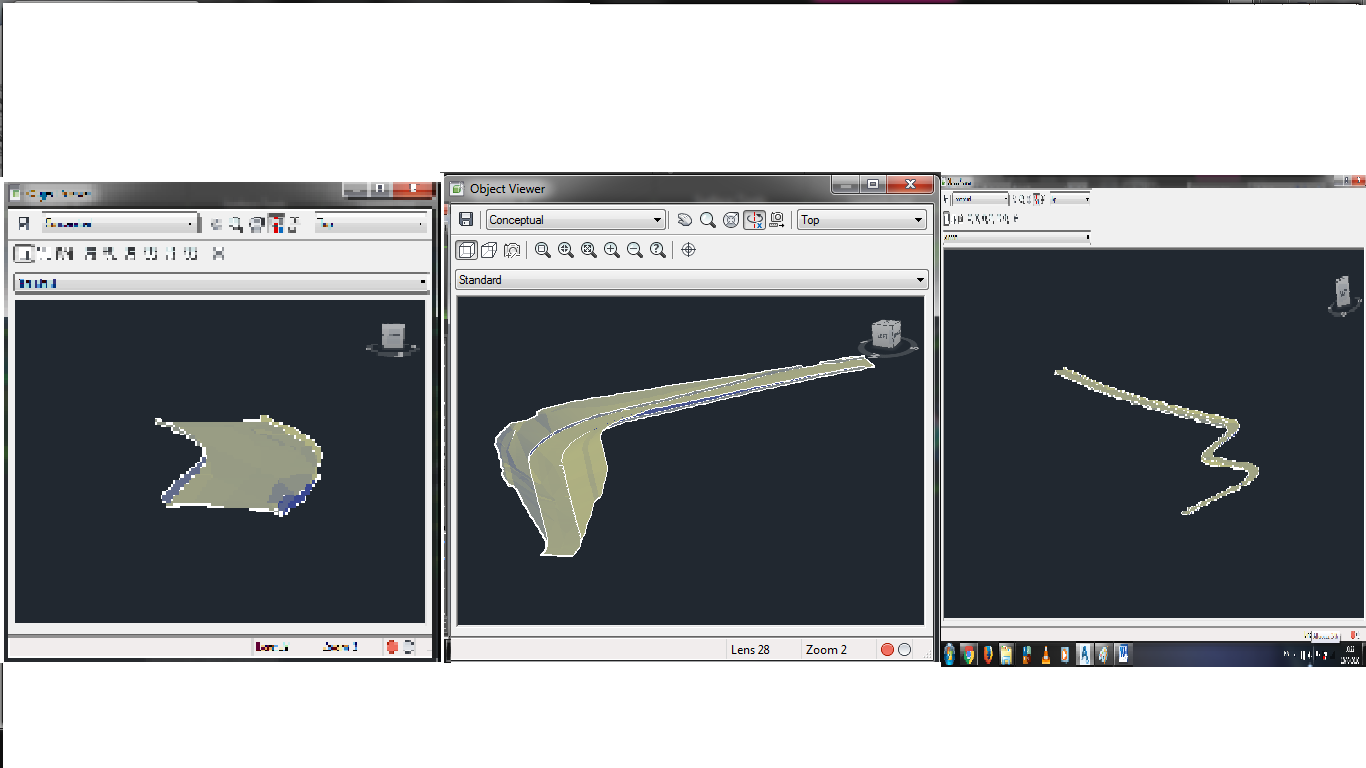Image resolution: width=1366 pixels, height=768 pixels.
Task: Select the Zoom Out magnifier tool
Action: (x=633, y=250)
